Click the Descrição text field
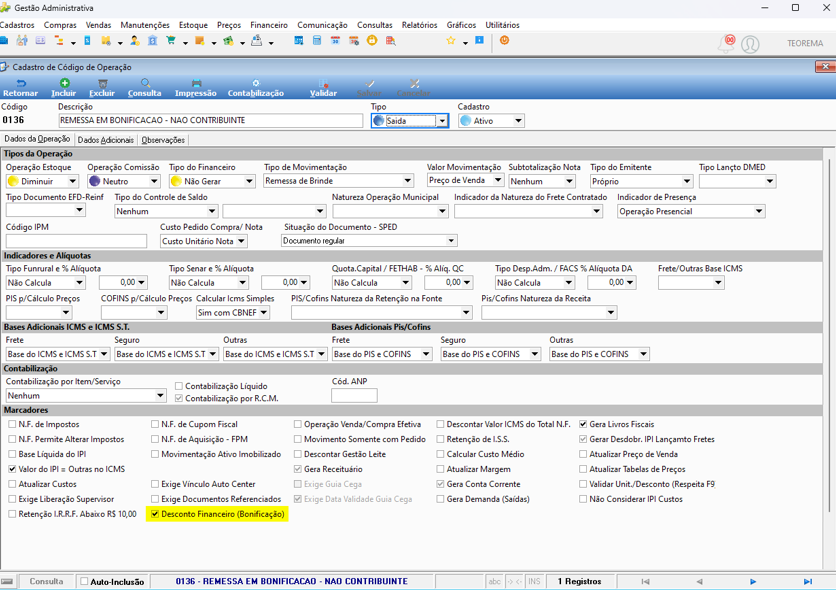Screen dimensions: 836x590 [211, 120]
